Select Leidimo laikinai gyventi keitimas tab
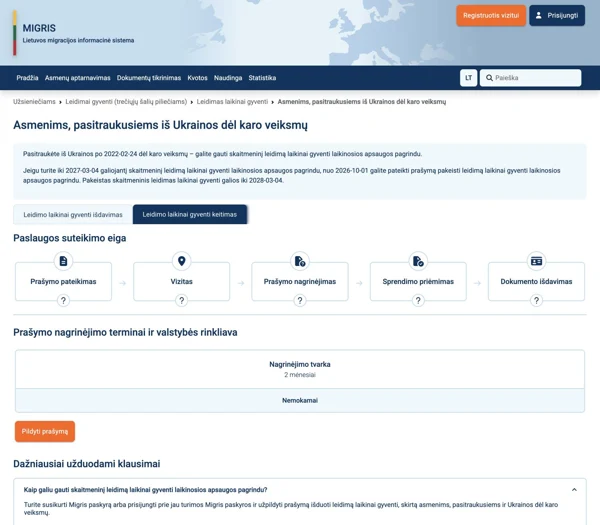The height and width of the screenshot is (525, 600). point(190,214)
